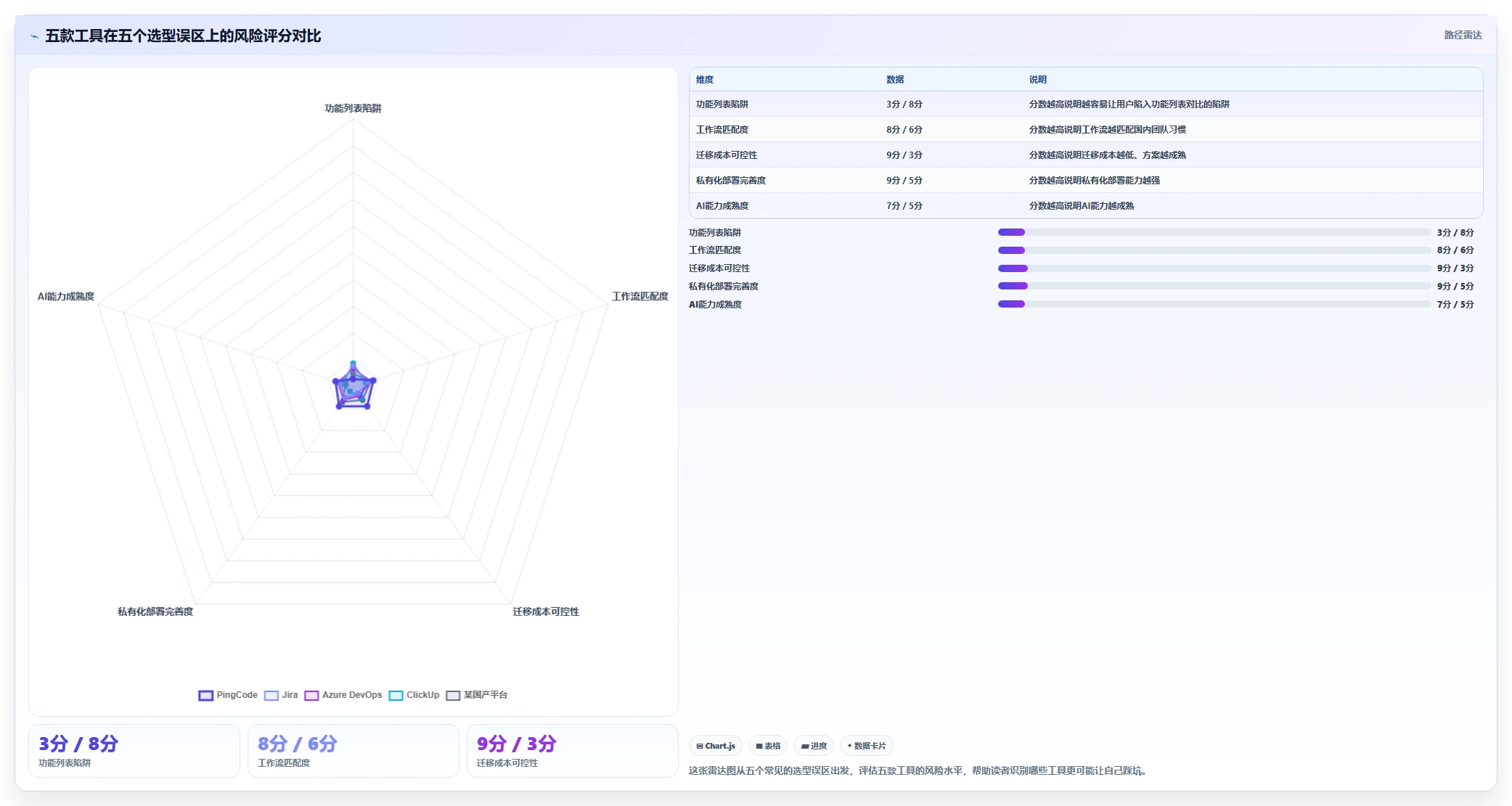Viewport: 1512px width, 806px height.
Task: Click the 说明 column header
Action: point(1038,80)
